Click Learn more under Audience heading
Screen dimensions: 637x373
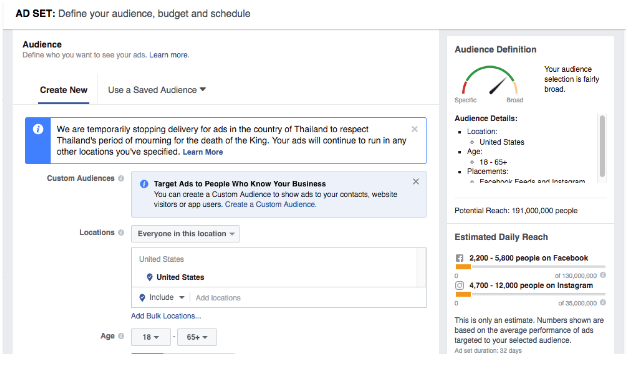pyautogui.click(x=169, y=55)
